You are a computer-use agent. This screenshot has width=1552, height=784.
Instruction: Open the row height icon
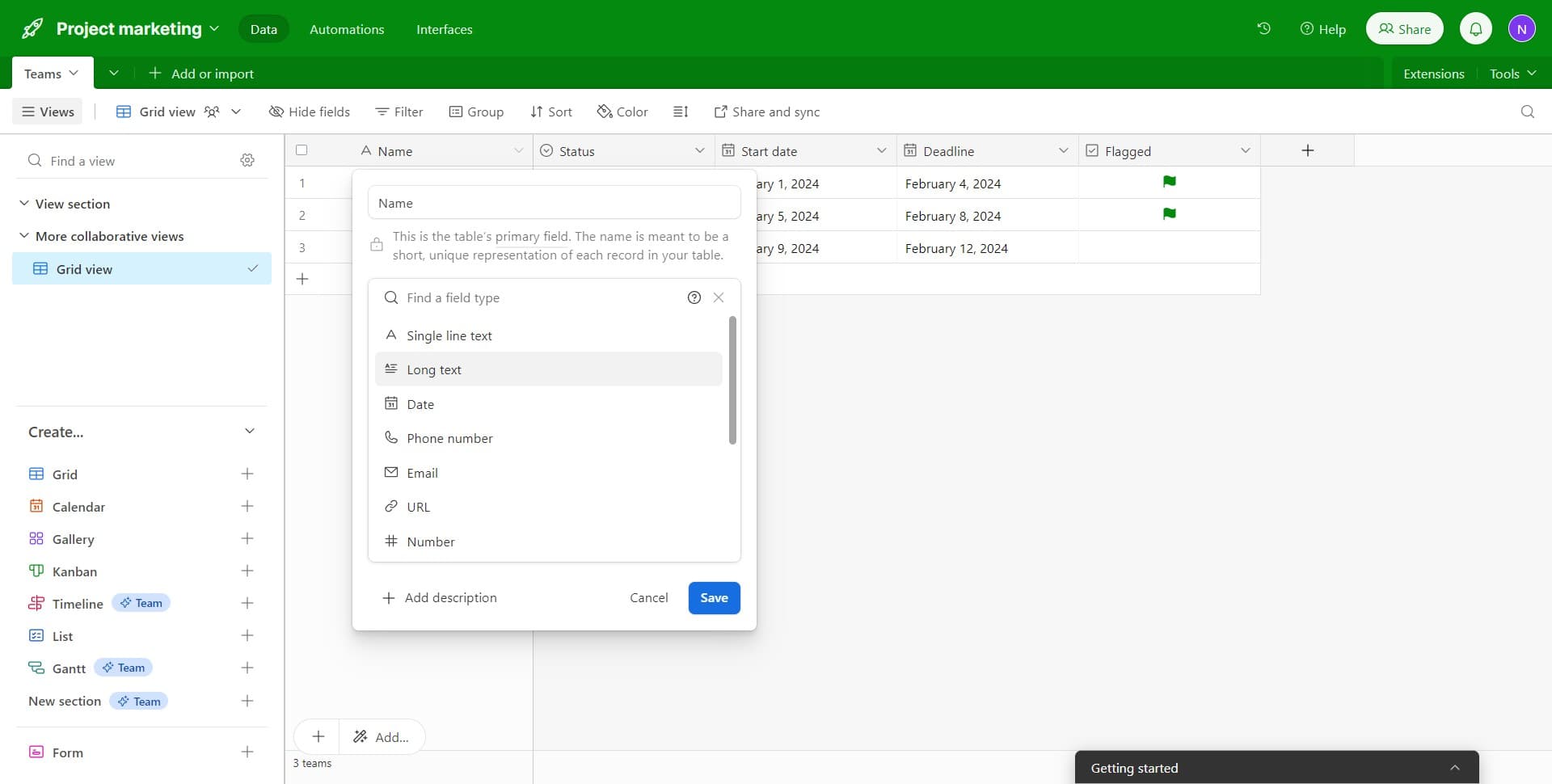pos(681,112)
